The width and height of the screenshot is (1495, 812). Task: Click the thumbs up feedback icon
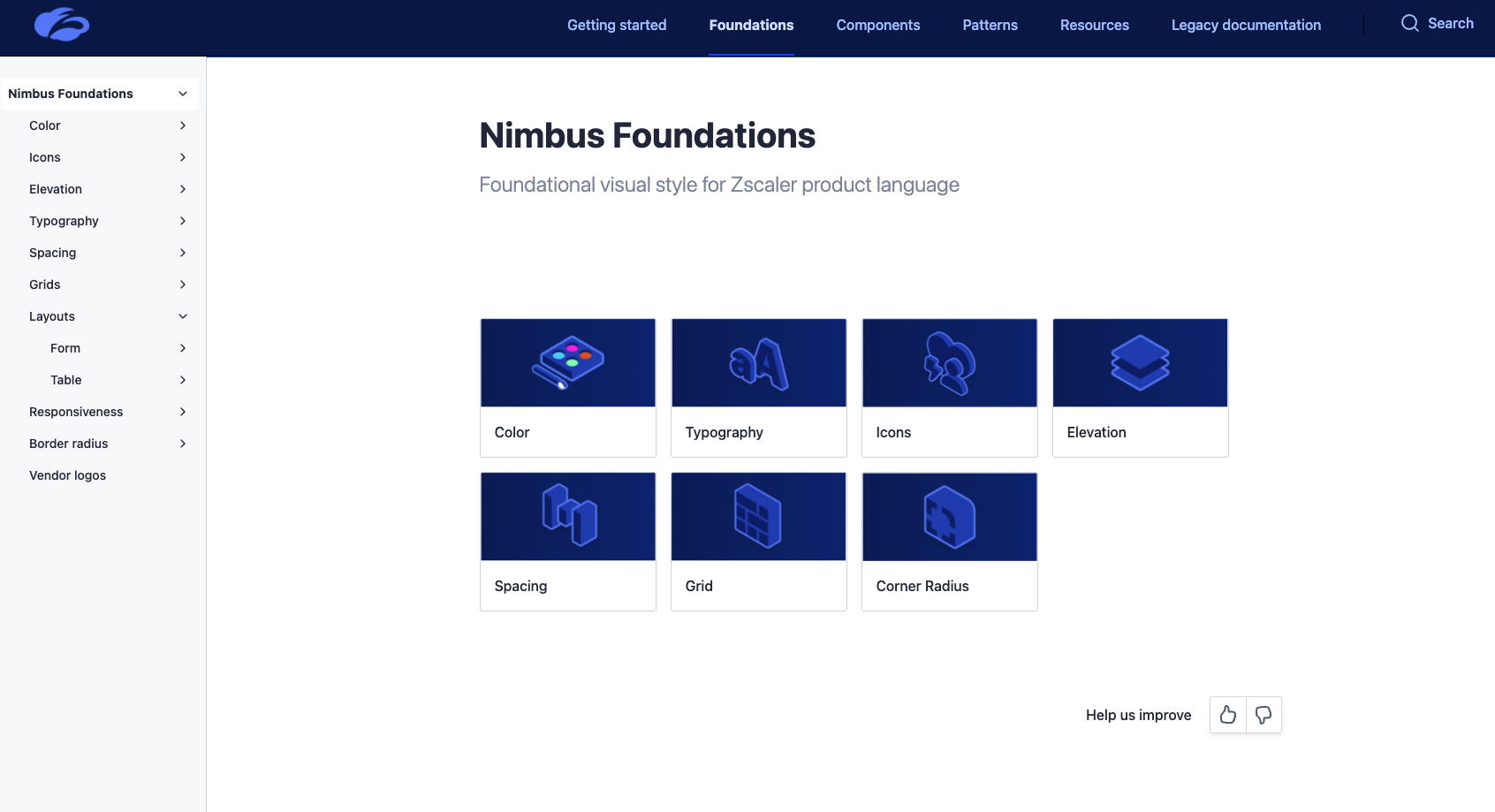click(1228, 715)
